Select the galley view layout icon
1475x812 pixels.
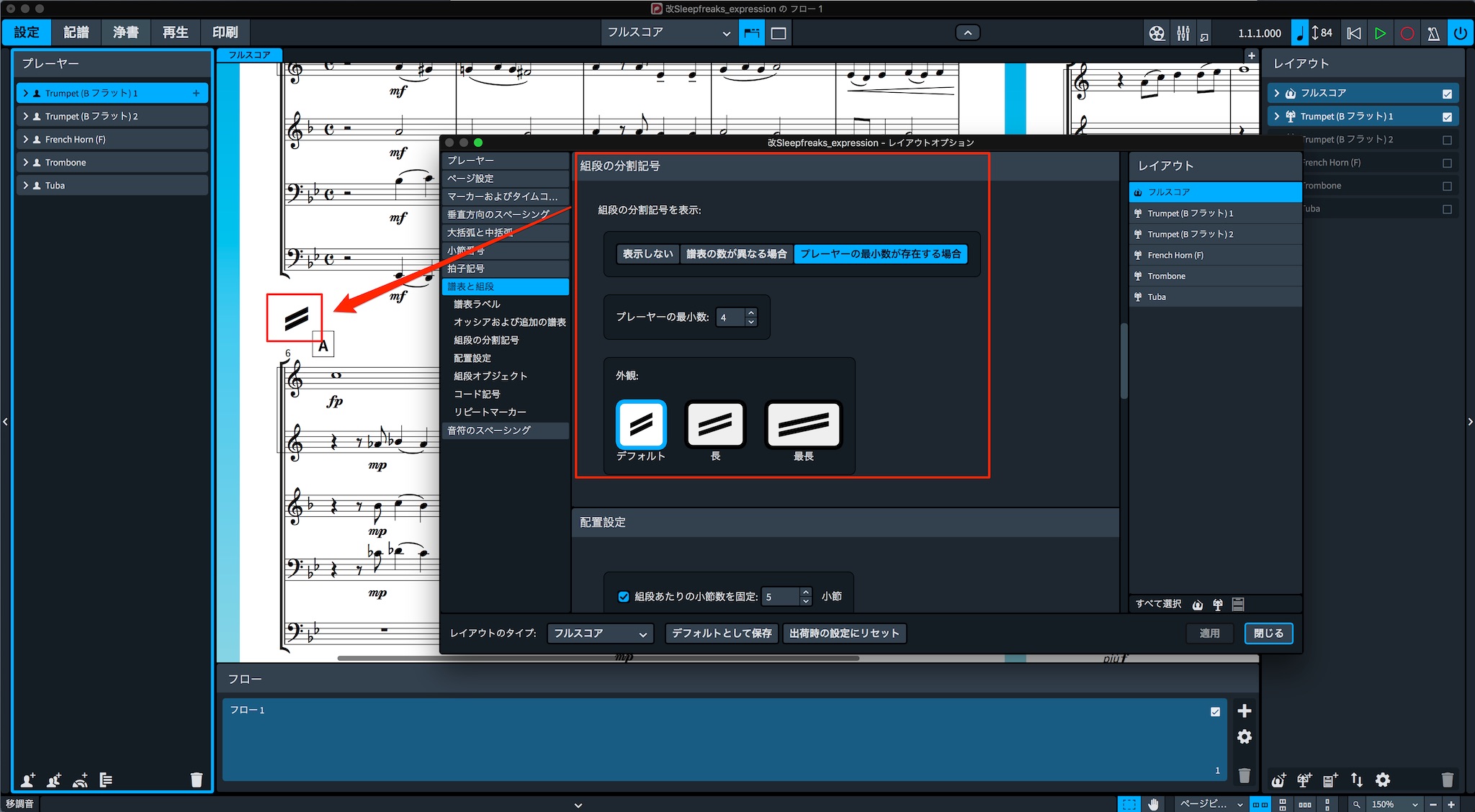point(752,33)
